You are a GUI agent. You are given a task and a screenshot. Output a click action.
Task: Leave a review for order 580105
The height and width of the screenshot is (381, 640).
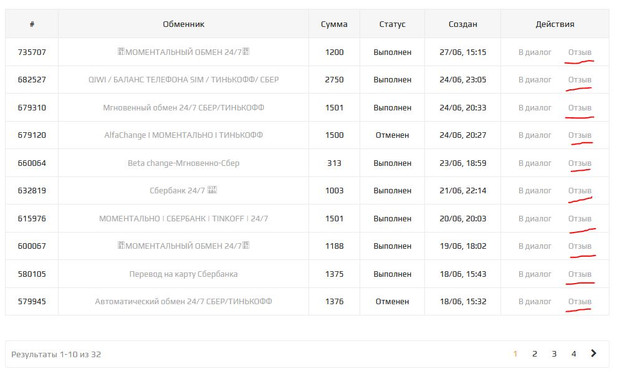[x=580, y=274]
